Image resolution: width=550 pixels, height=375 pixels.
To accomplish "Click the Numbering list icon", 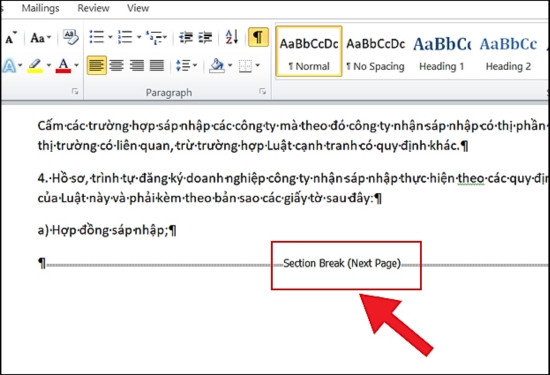I will 125,37.
